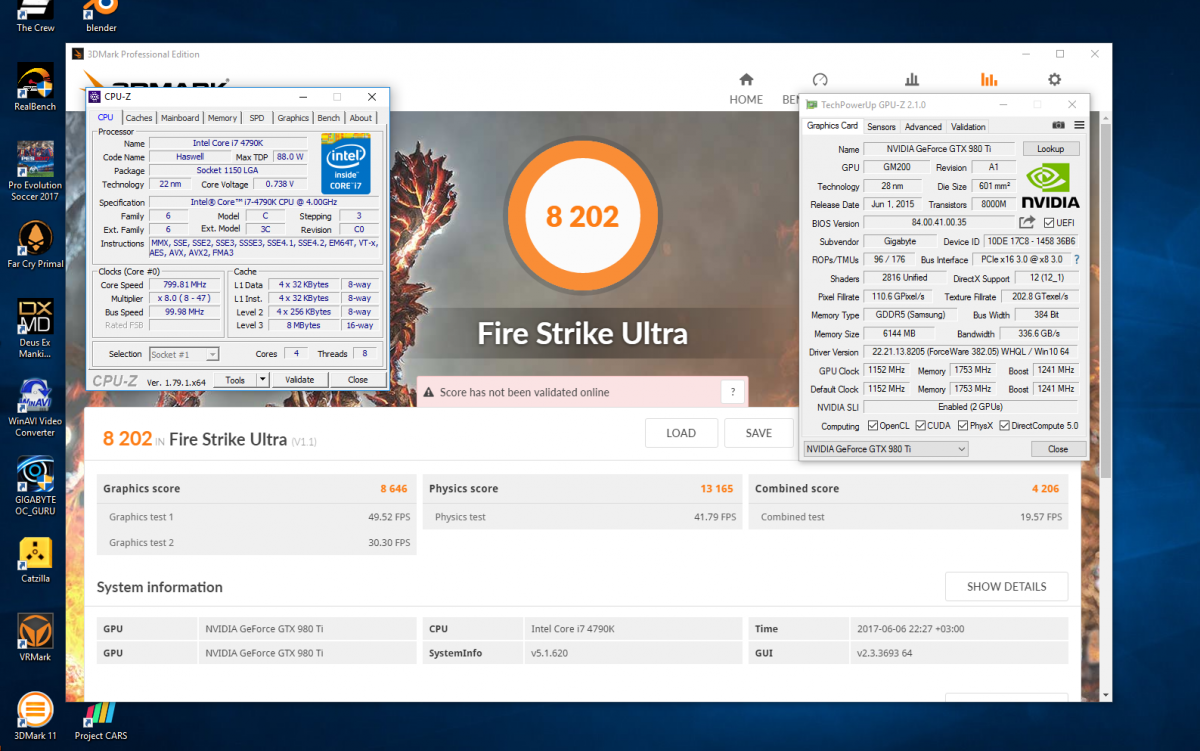Switch to Caches tab in CPU-Z
Viewport: 1200px width, 751px height.
pyautogui.click(x=139, y=118)
